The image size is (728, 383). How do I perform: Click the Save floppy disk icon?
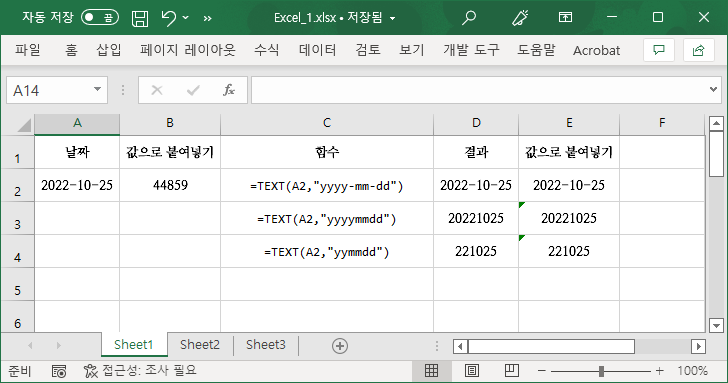[x=140, y=18]
